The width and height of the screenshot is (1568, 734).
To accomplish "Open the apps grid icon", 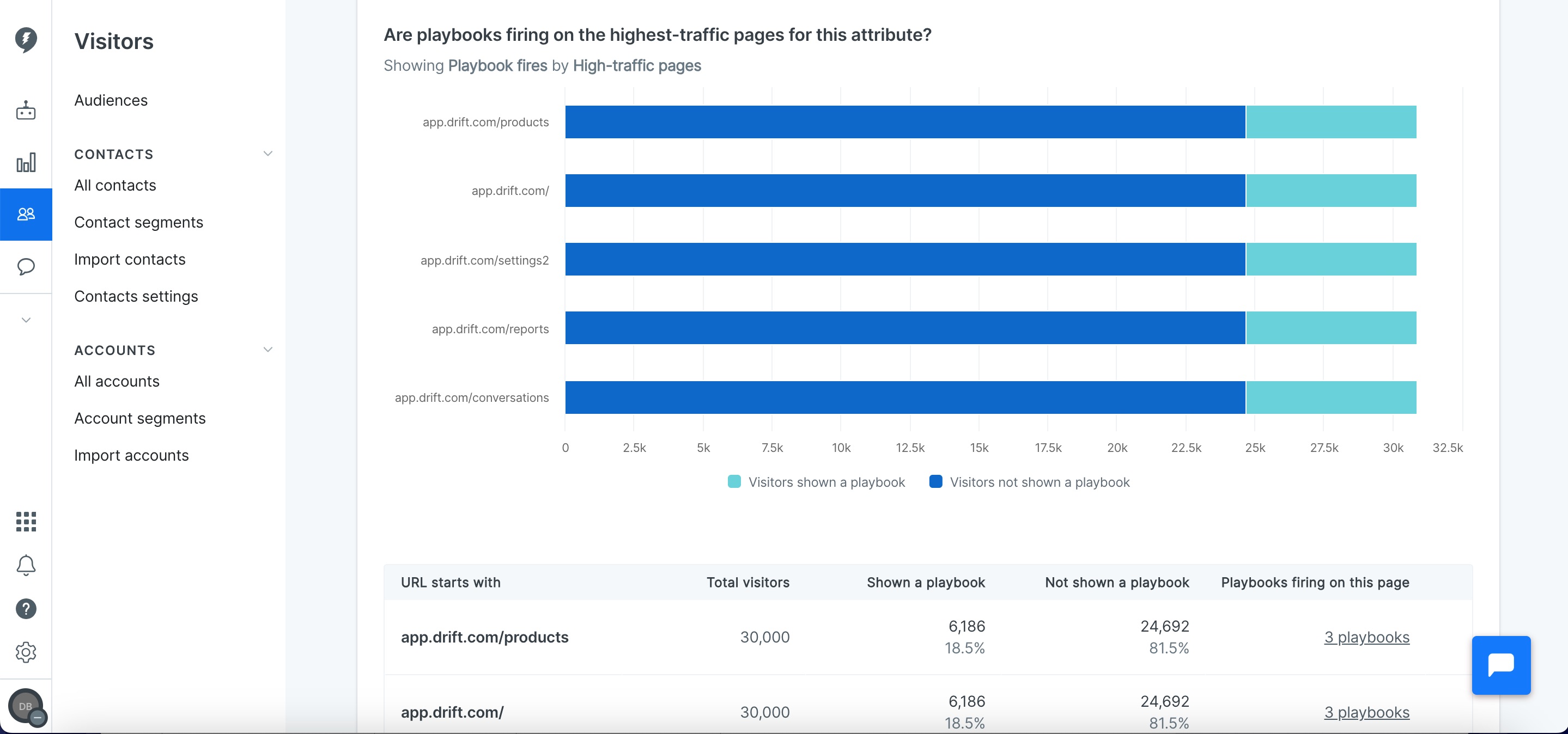I will pyautogui.click(x=26, y=521).
